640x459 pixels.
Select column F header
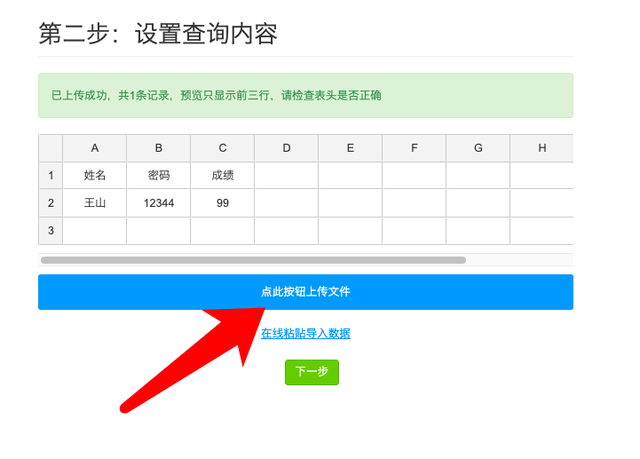point(414,148)
